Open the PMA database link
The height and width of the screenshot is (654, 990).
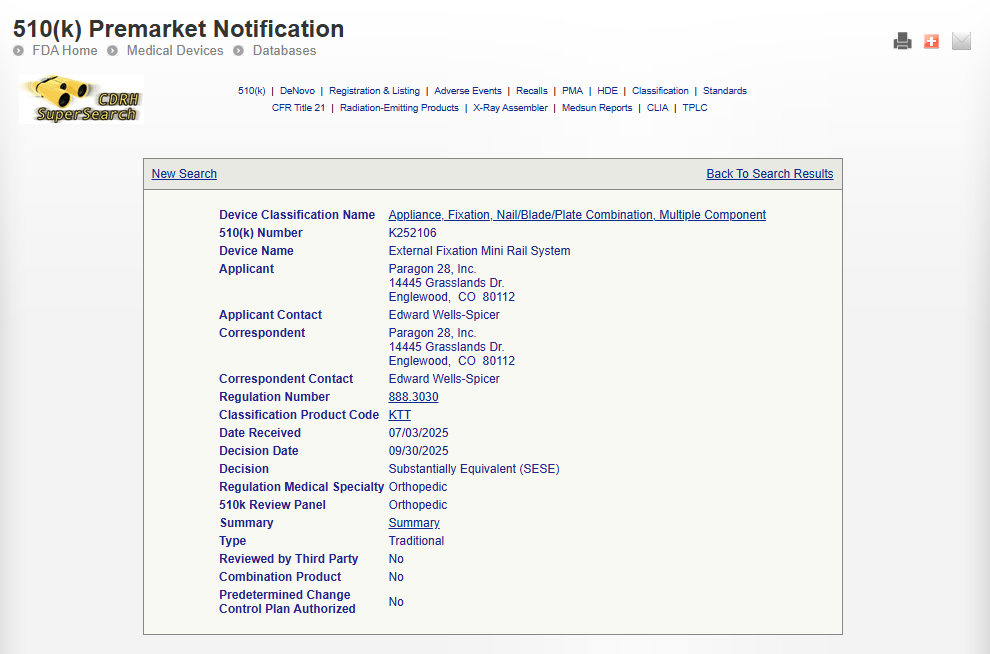coord(572,91)
